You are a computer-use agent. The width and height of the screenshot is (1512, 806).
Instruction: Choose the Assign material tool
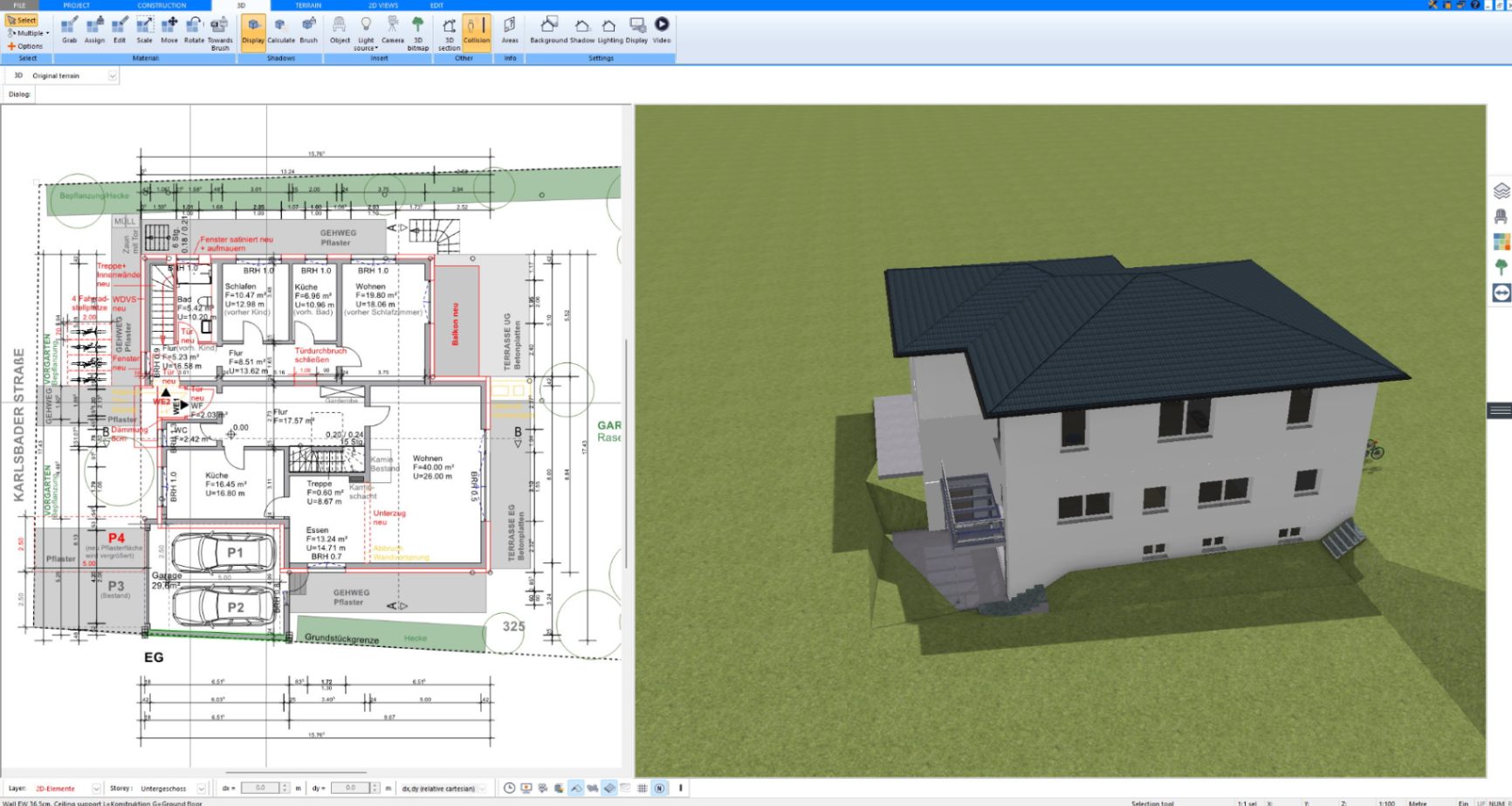point(94,31)
